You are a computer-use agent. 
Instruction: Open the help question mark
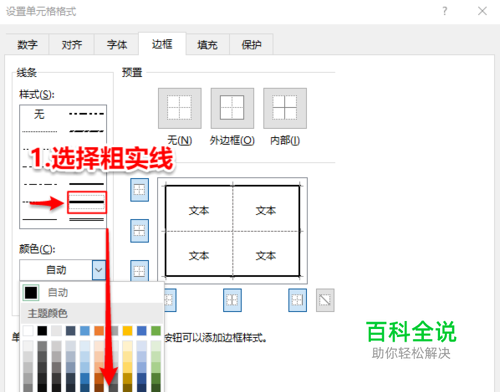(445, 11)
